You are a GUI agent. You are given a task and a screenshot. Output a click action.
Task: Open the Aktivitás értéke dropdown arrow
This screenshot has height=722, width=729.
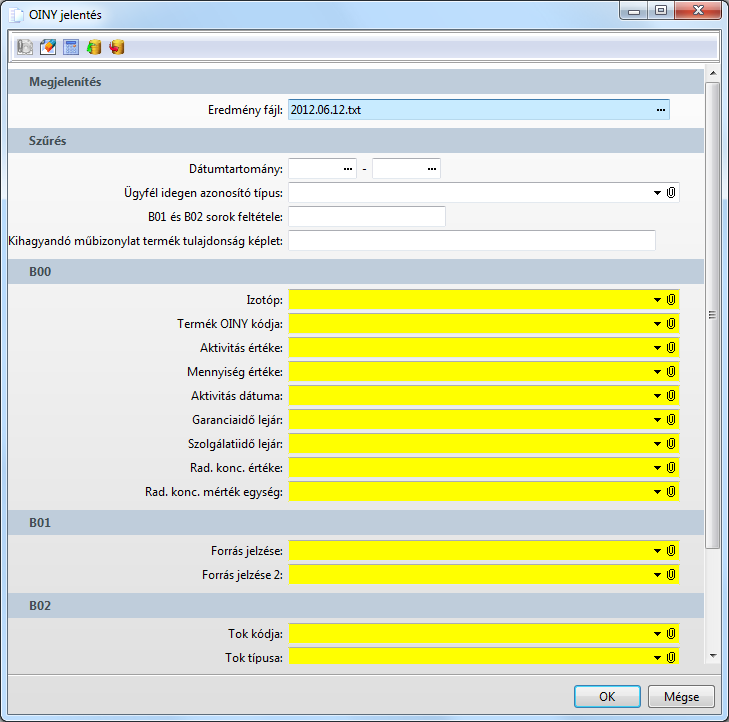pyautogui.click(x=657, y=347)
